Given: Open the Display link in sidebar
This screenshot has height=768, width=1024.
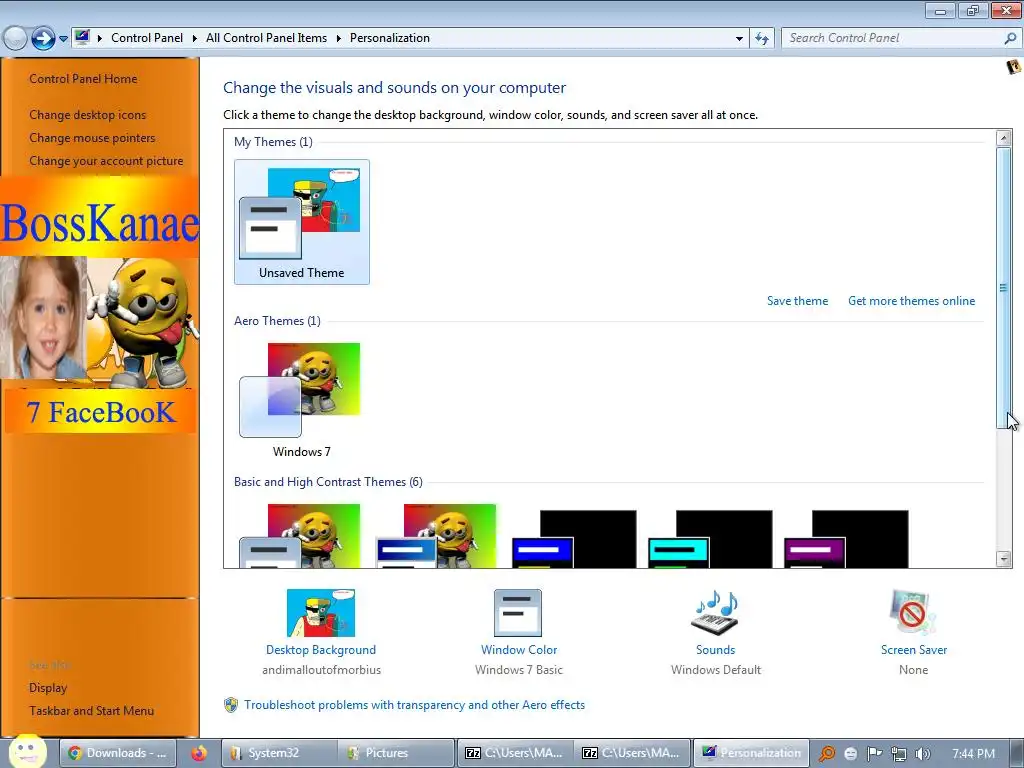Looking at the screenshot, I should click(48, 688).
